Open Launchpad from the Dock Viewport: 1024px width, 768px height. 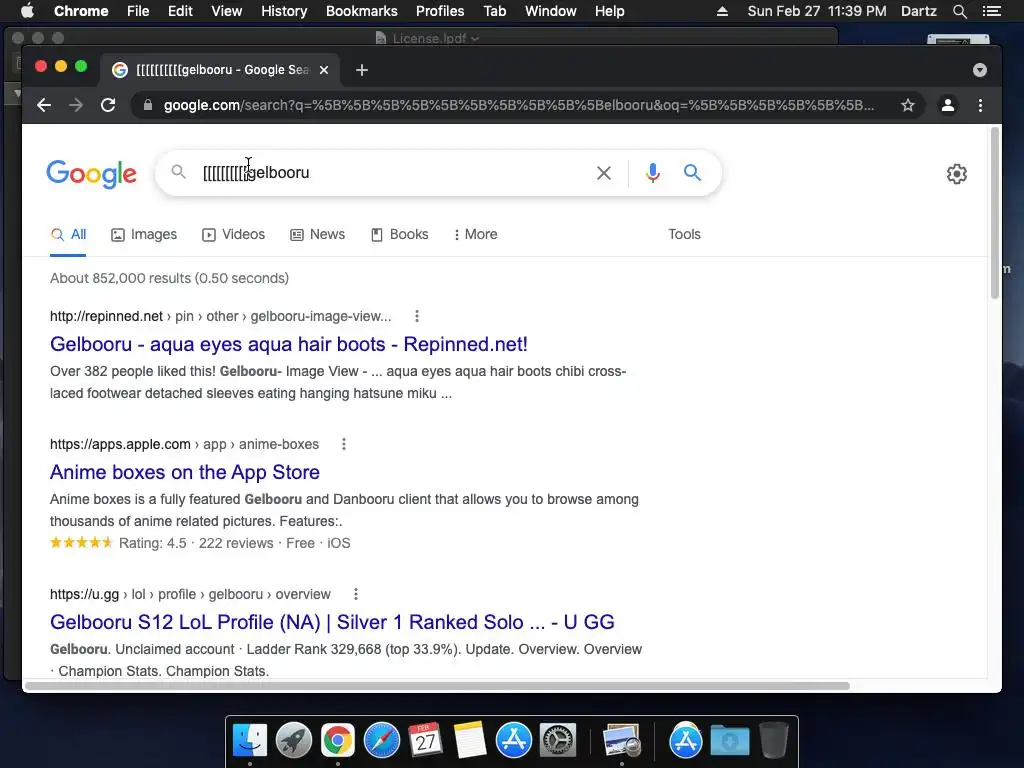(294, 741)
